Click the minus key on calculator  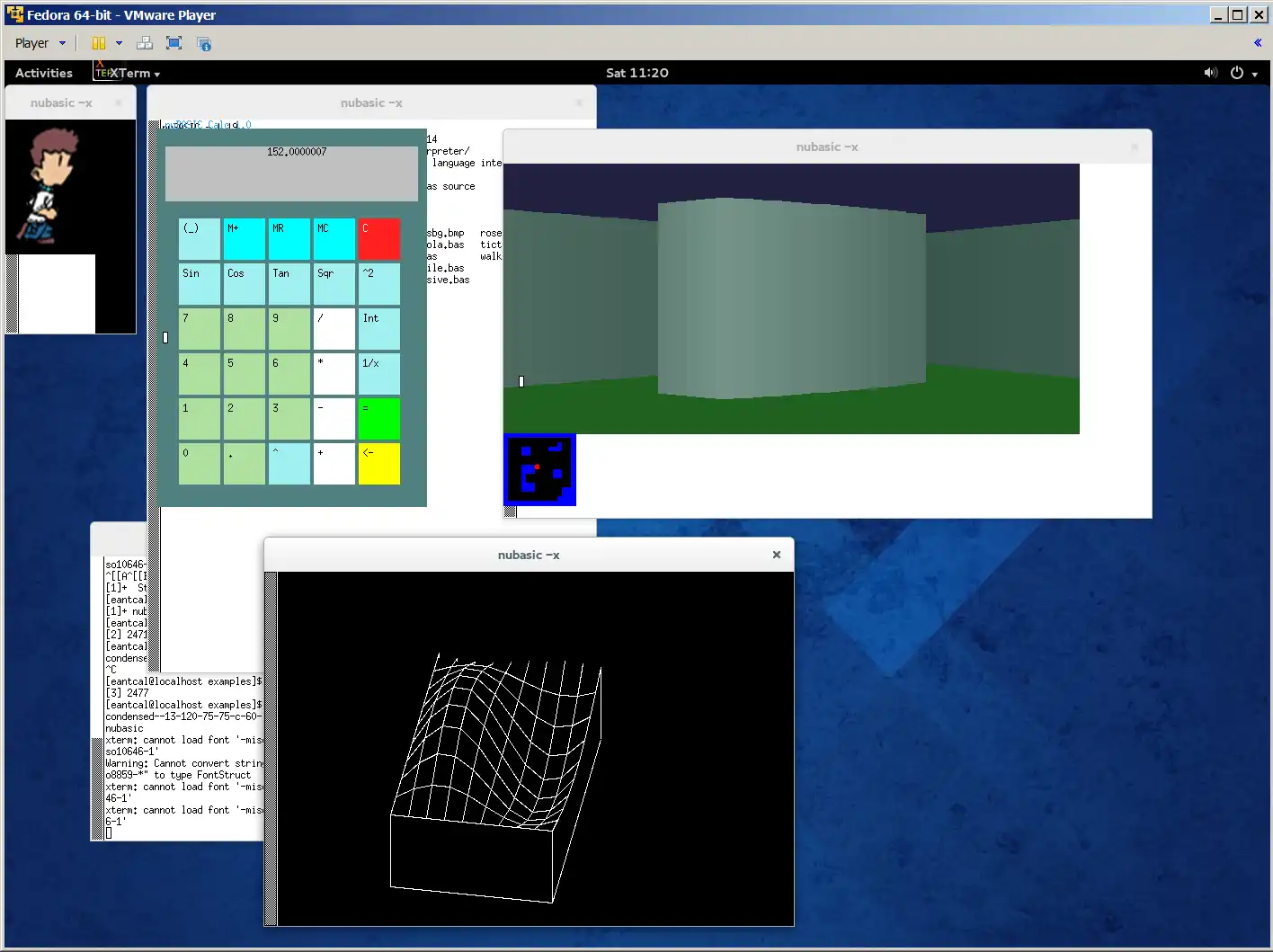[334, 419]
